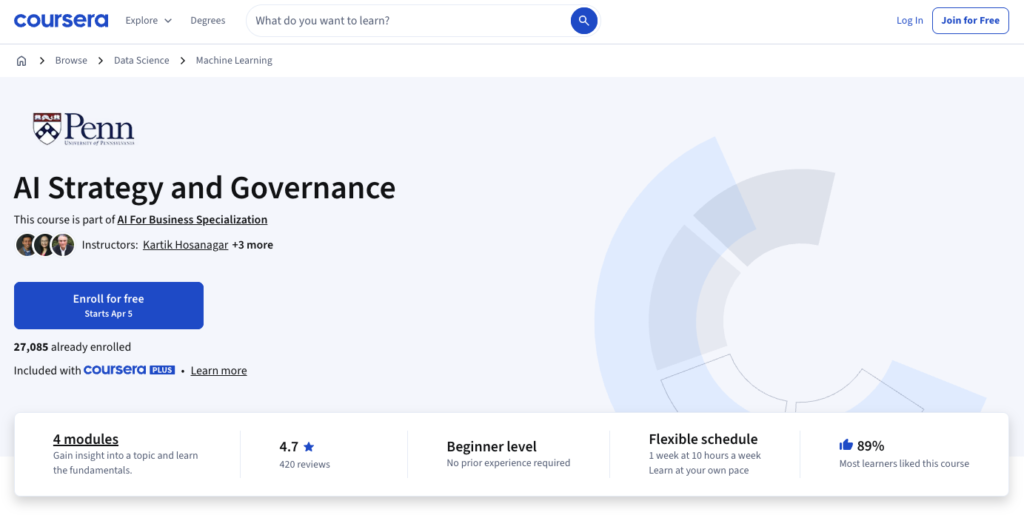Click the Enroll for free button
Screen dimensions: 1024x515
click(108, 305)
